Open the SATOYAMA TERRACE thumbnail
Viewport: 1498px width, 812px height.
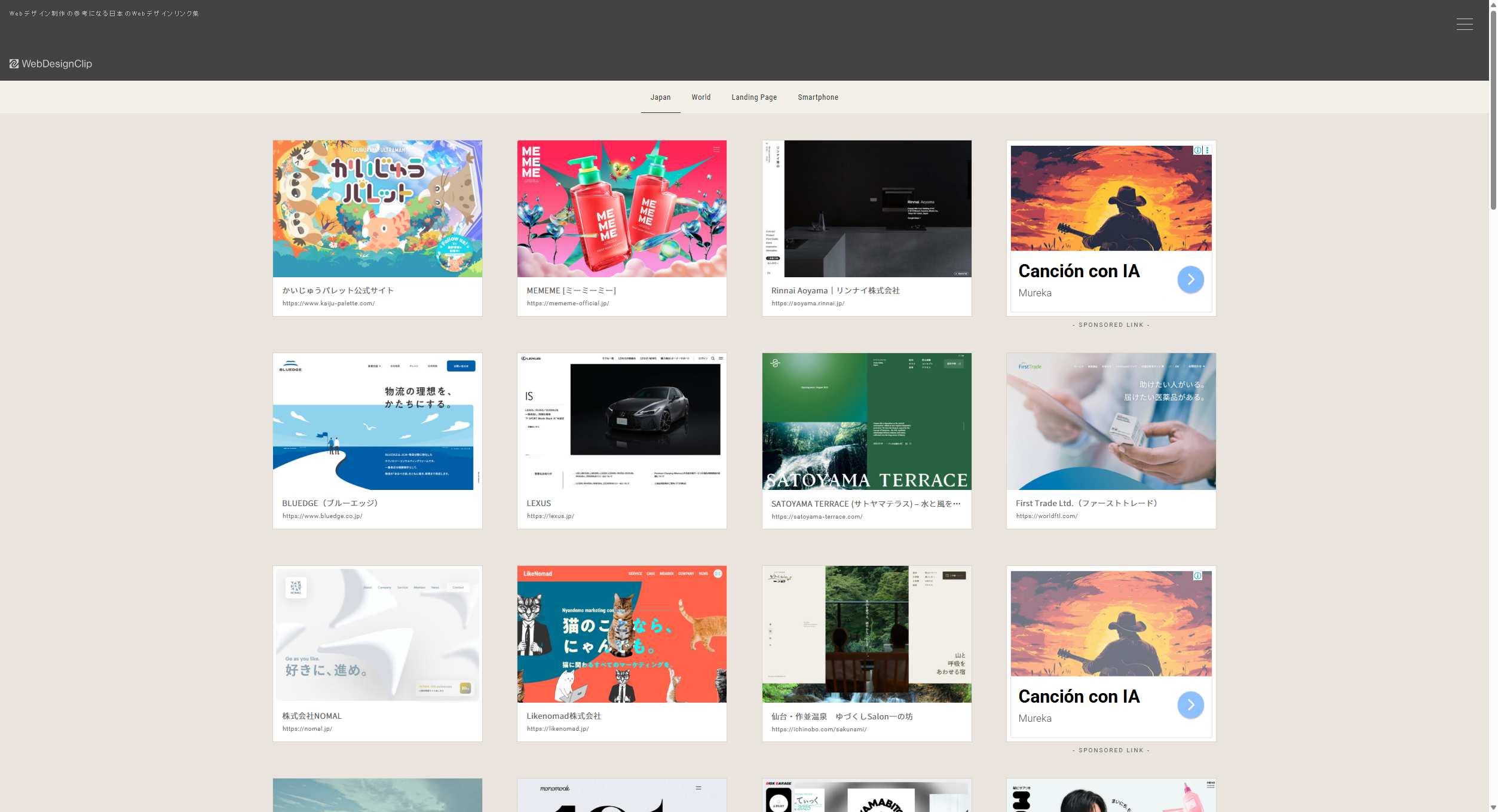(866, 421)
